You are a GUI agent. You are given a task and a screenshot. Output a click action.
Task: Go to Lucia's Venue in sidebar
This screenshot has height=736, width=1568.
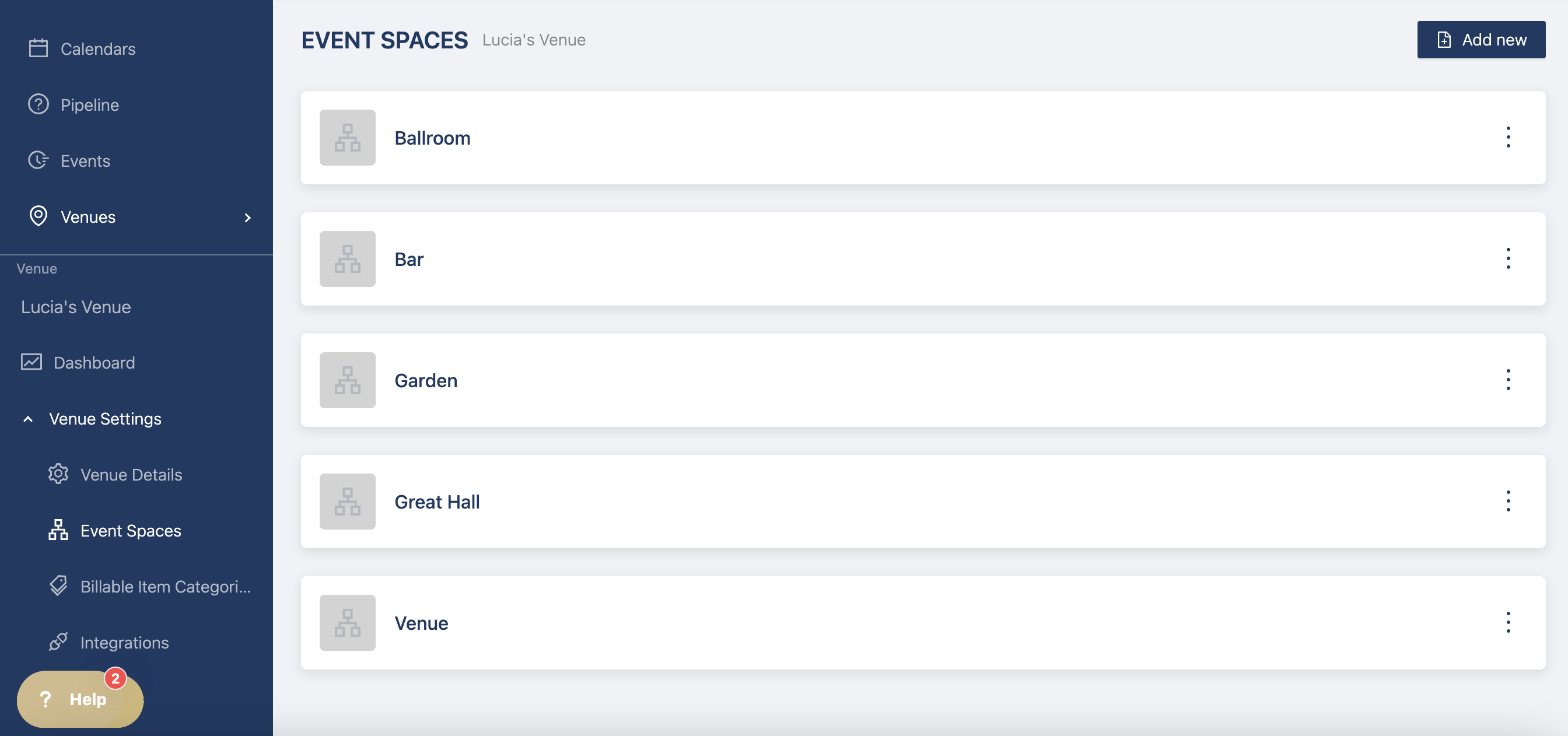[x=76, y=307]
